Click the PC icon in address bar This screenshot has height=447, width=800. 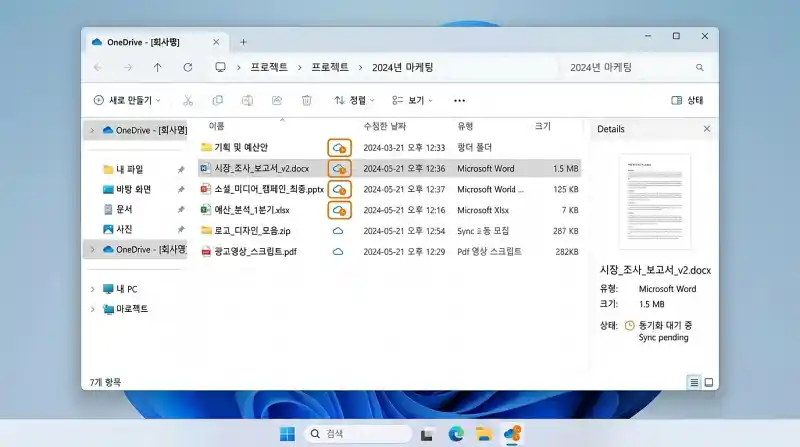pos(220,67)
